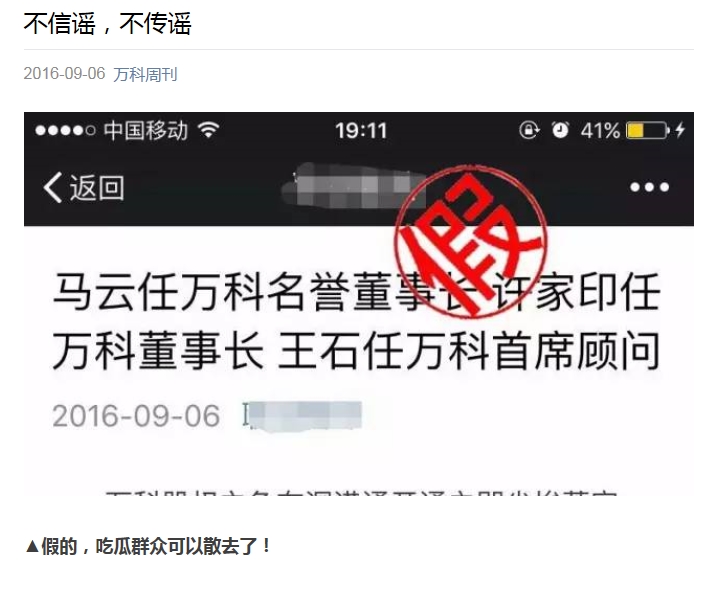Tap the 返回 back button text
Viewport: 716px width, 590px height.
pyautogui.click(x=97, y=187)
